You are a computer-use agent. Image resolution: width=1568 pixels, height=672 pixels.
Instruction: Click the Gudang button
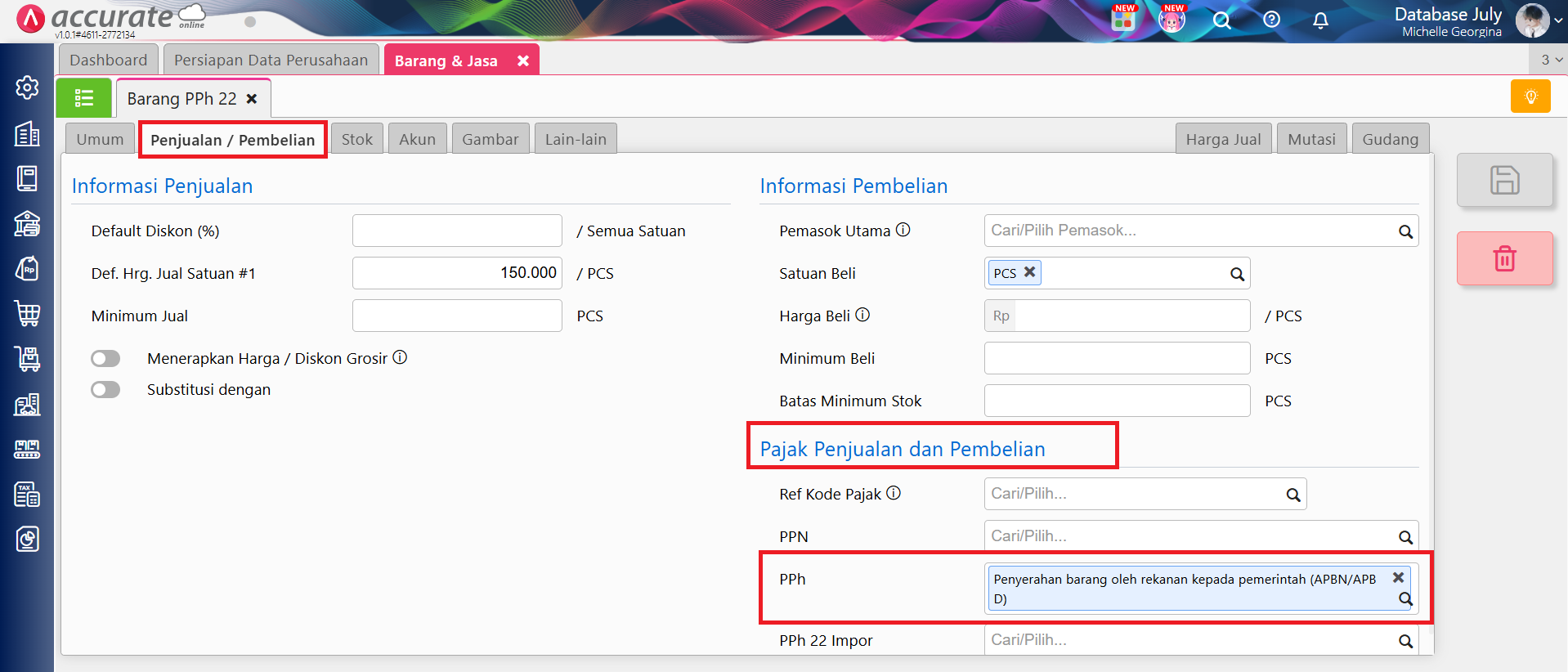[x=1390, y=139]
